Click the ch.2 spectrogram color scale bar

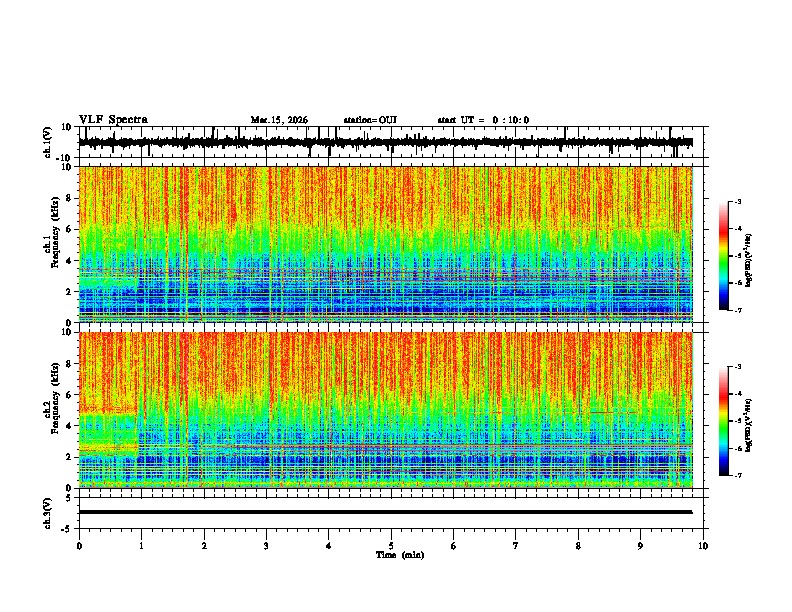pos(723,421)
